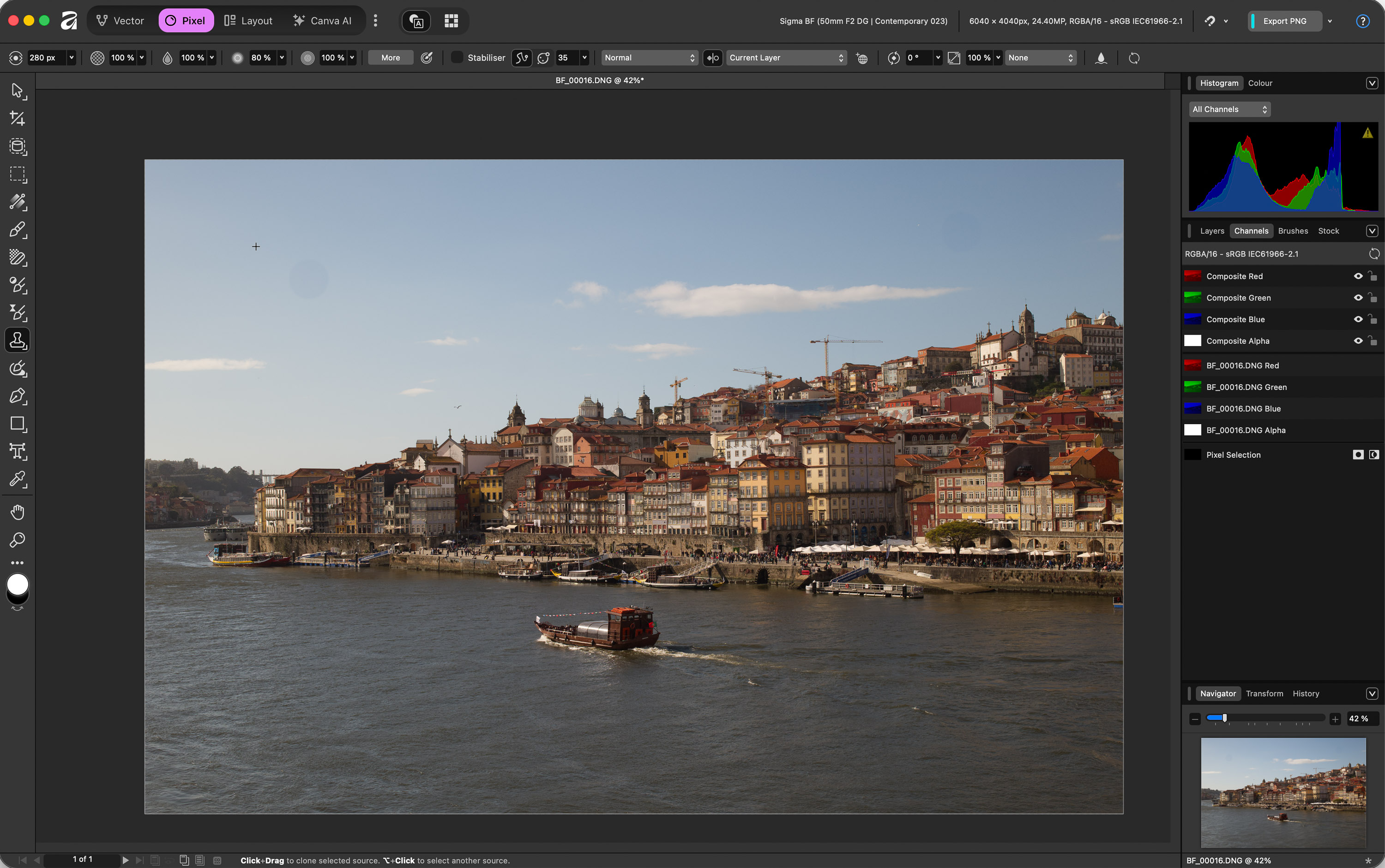Open the help question mark icon
The image size is (1385, 868).
pos(1362,21)
